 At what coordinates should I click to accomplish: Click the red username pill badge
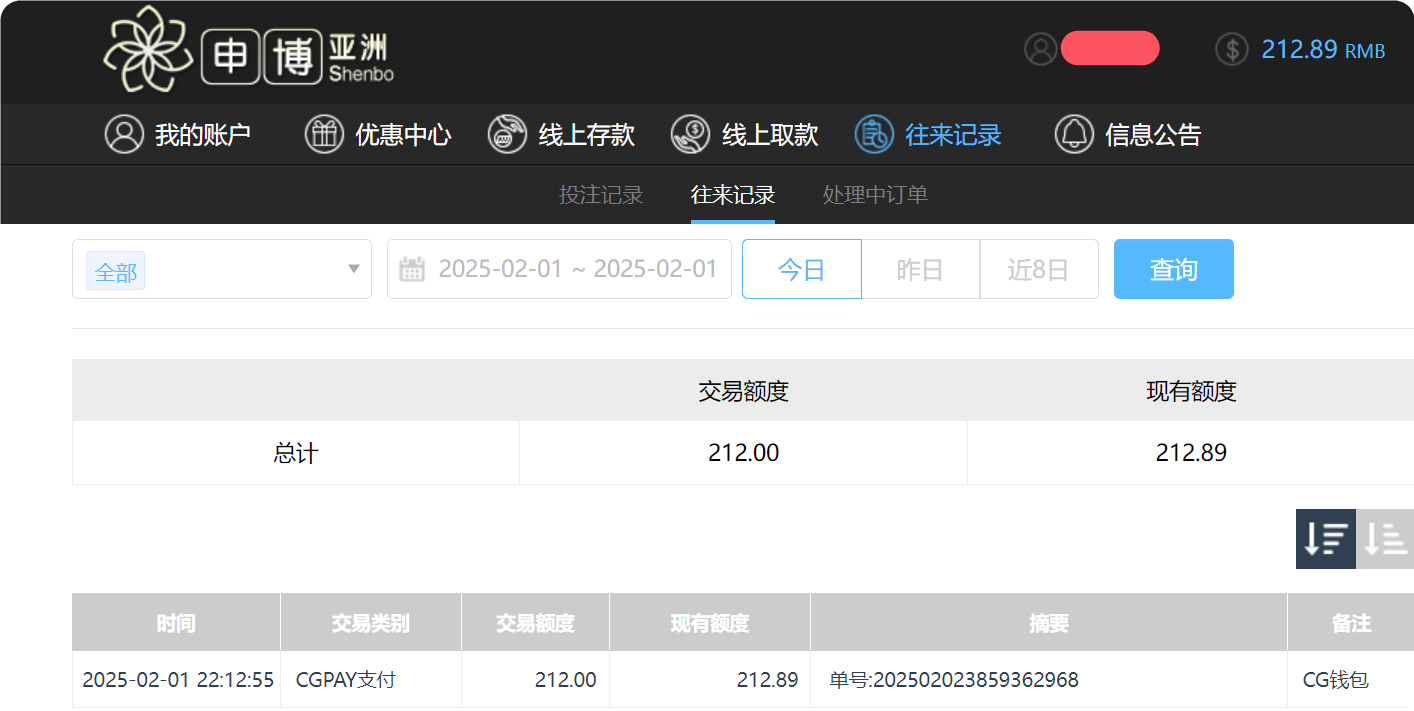point(1110,48)
